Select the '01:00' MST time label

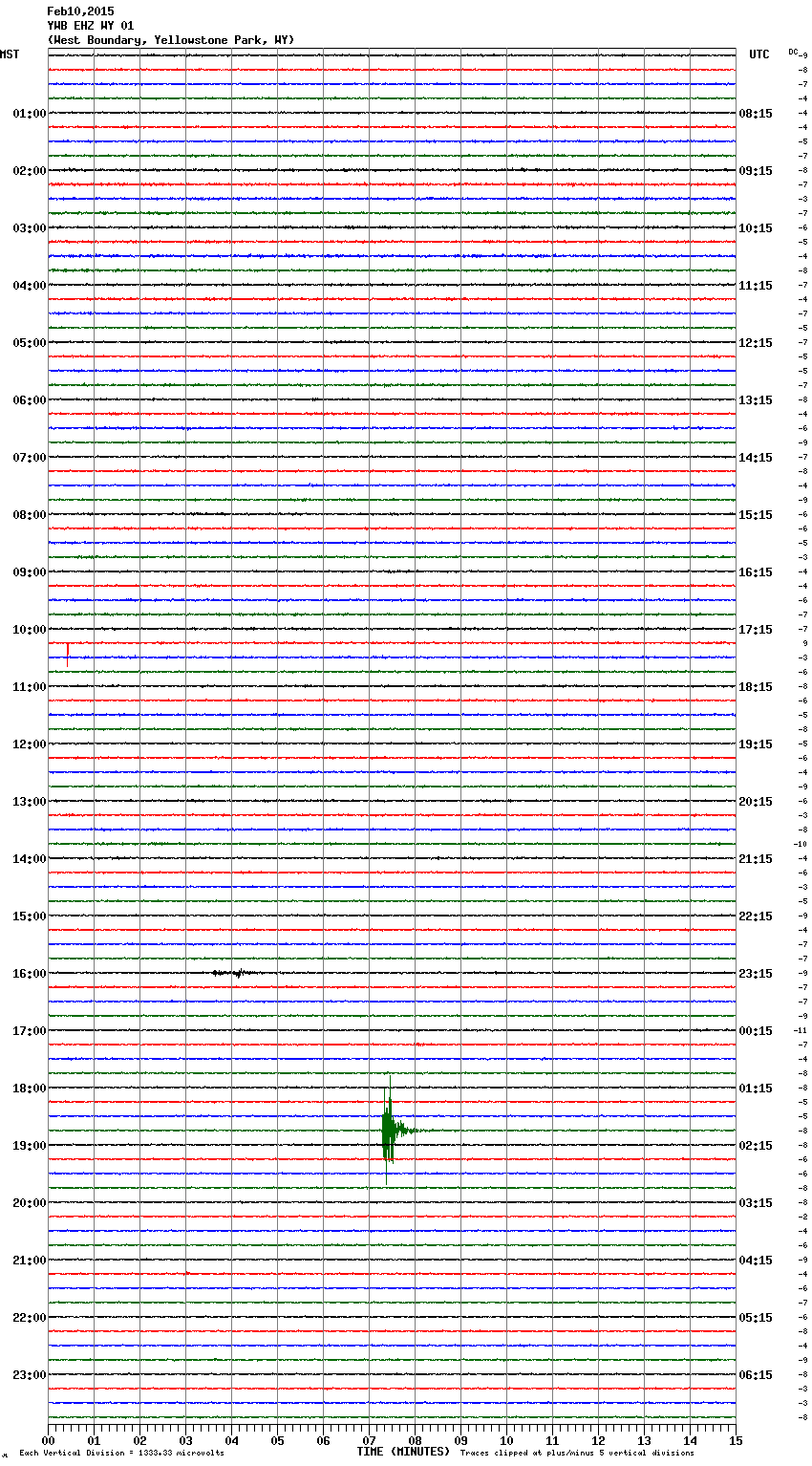tap(30, 114)
